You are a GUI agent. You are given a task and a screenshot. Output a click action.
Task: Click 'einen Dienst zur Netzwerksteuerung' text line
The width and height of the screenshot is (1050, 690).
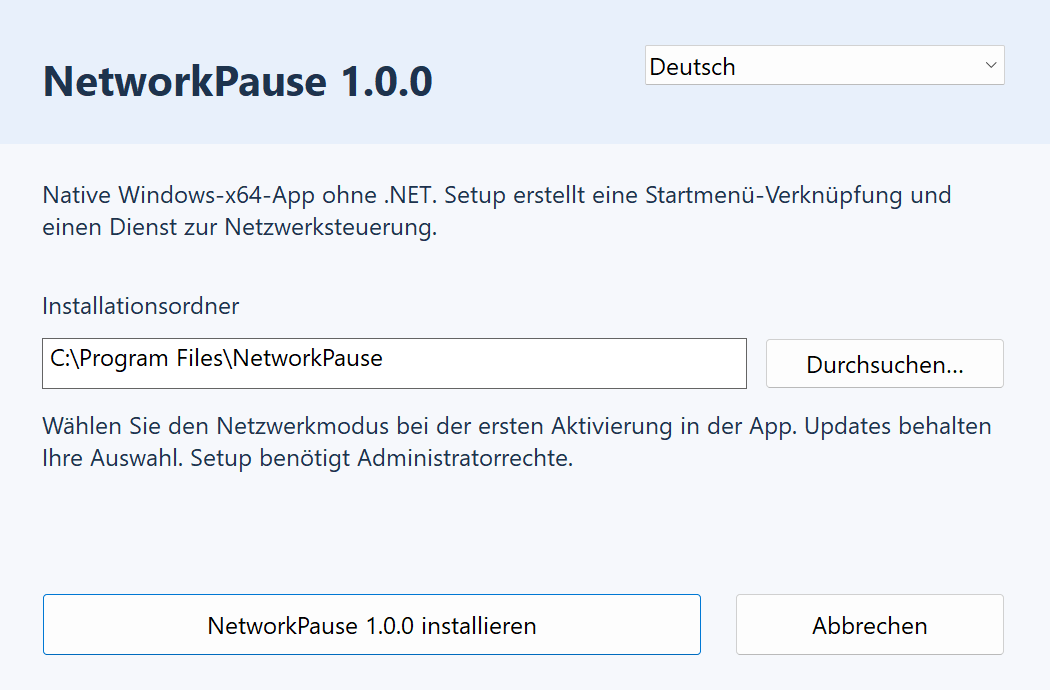point(240,227)
